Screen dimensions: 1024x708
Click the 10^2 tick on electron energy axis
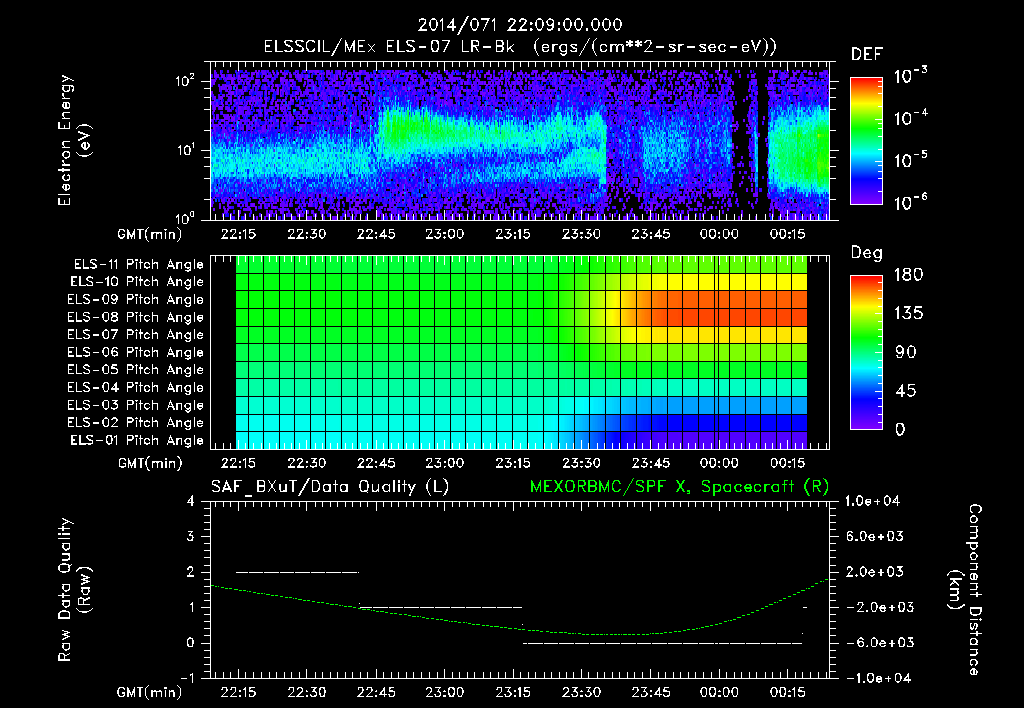tap(185, 81)
